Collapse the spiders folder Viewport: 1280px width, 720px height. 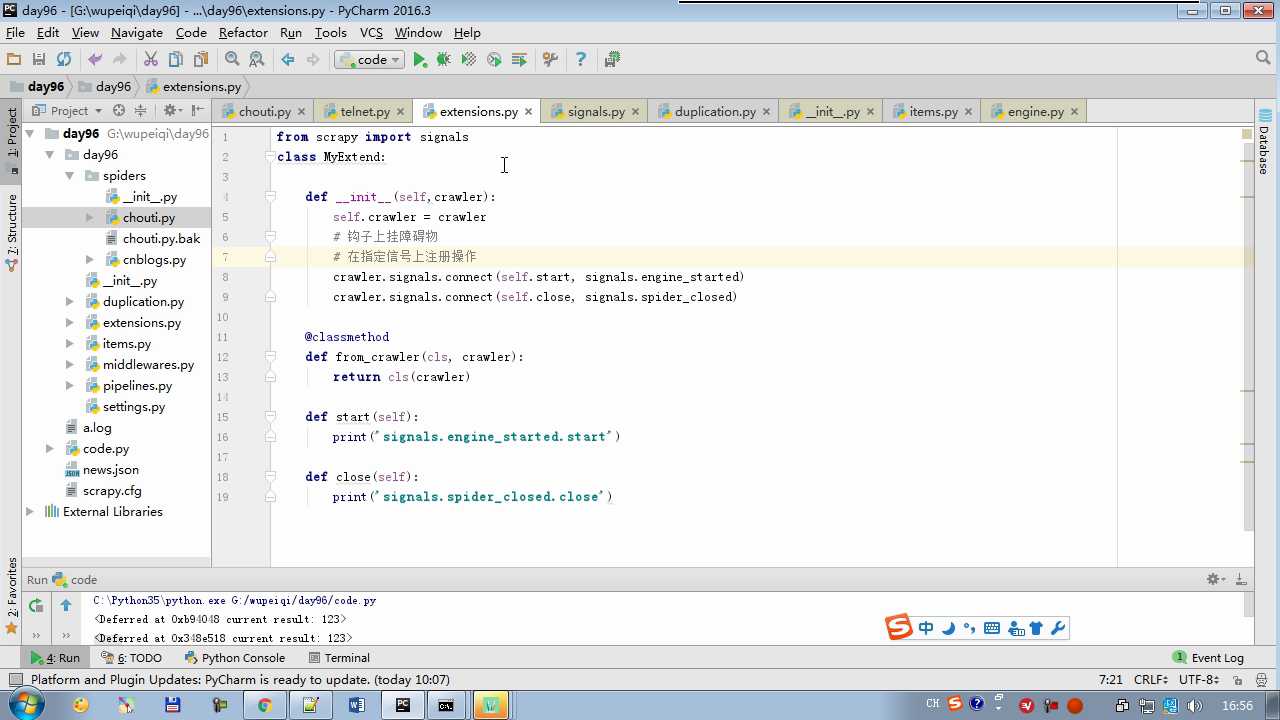point(70,176)
